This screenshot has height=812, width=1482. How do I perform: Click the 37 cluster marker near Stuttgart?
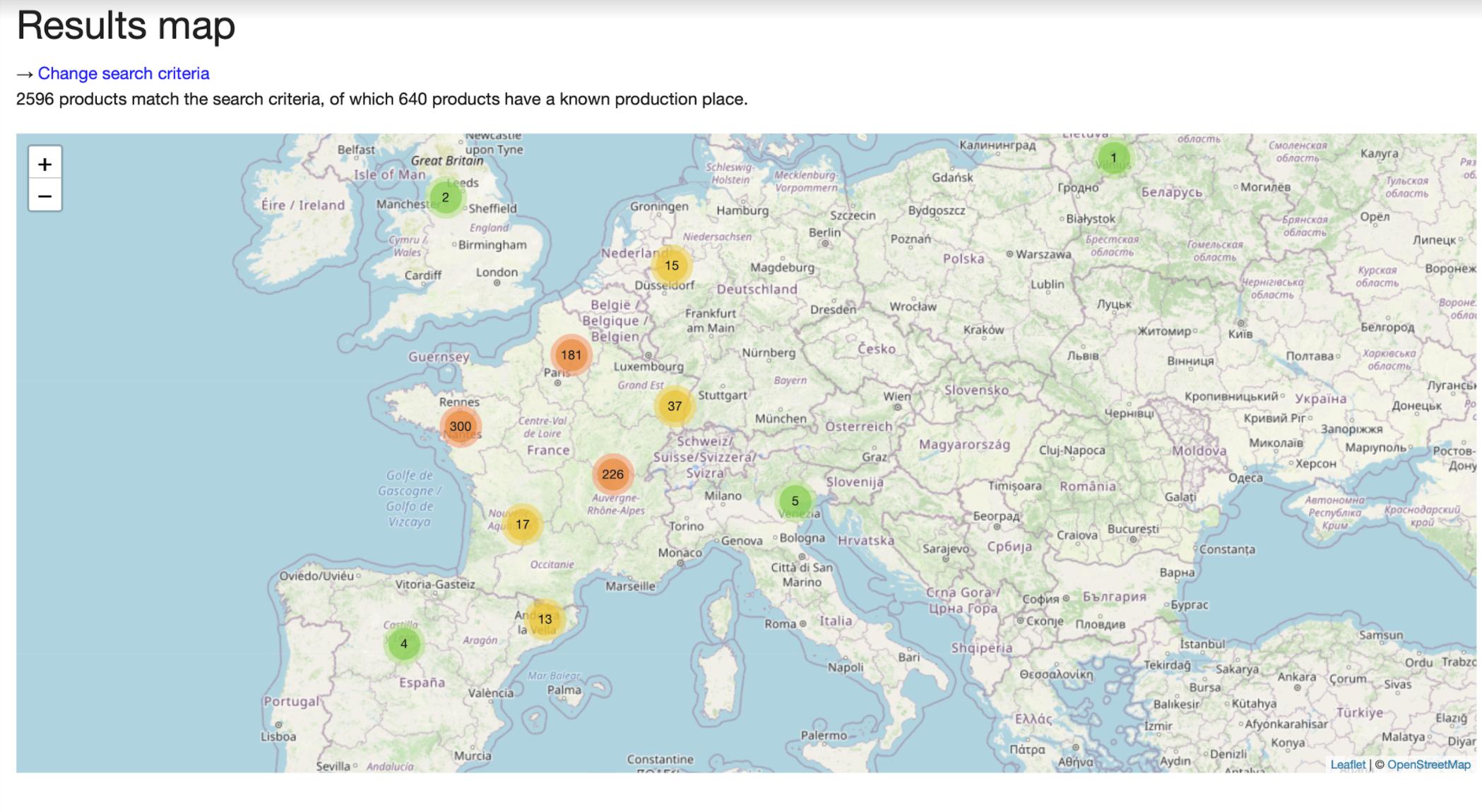coord(675,406)
